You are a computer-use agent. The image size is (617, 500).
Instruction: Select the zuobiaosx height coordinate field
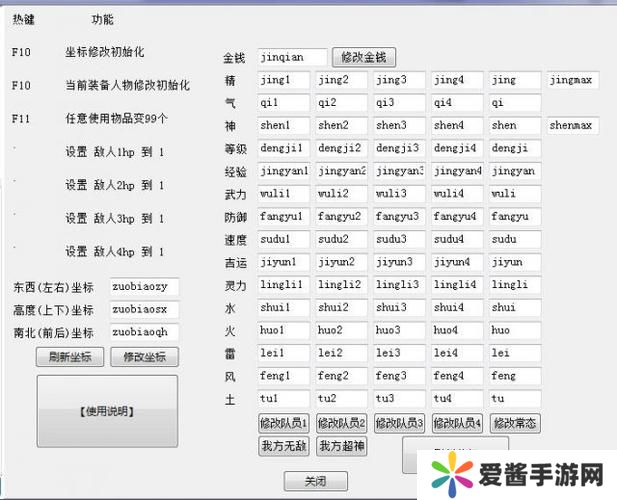(144, 310)
